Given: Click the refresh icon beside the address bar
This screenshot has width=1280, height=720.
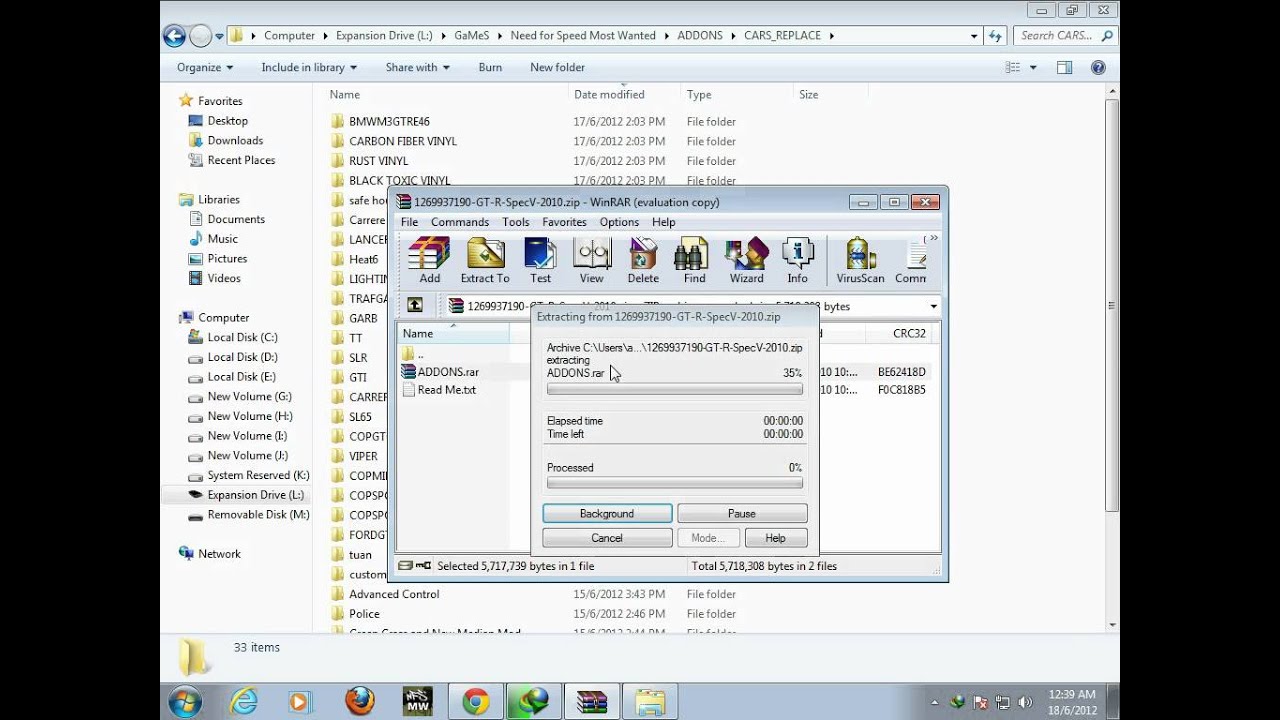Looking at the screenshot, I should click(995, 35).
